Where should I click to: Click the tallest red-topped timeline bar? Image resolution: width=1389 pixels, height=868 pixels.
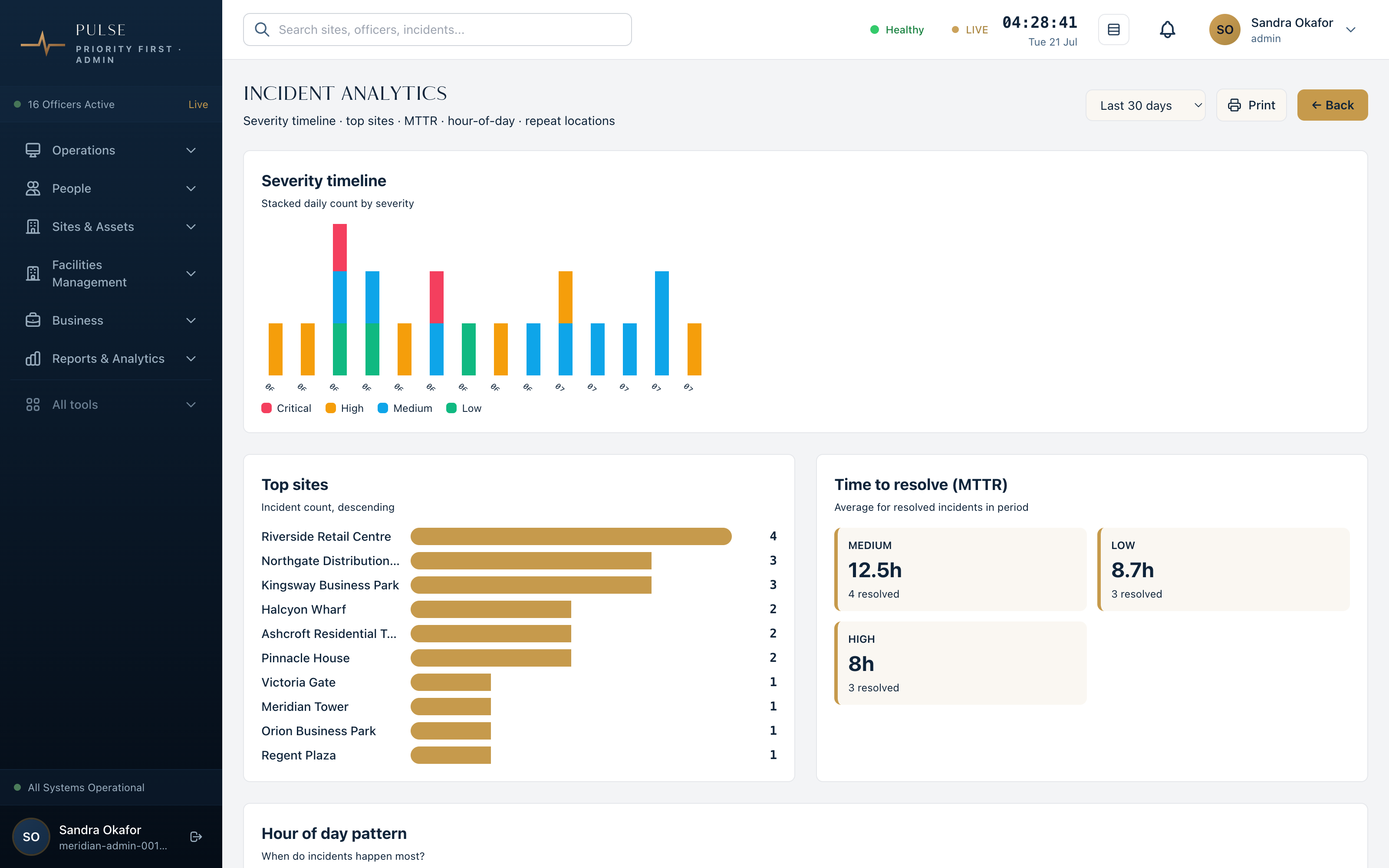coord(340,299)
